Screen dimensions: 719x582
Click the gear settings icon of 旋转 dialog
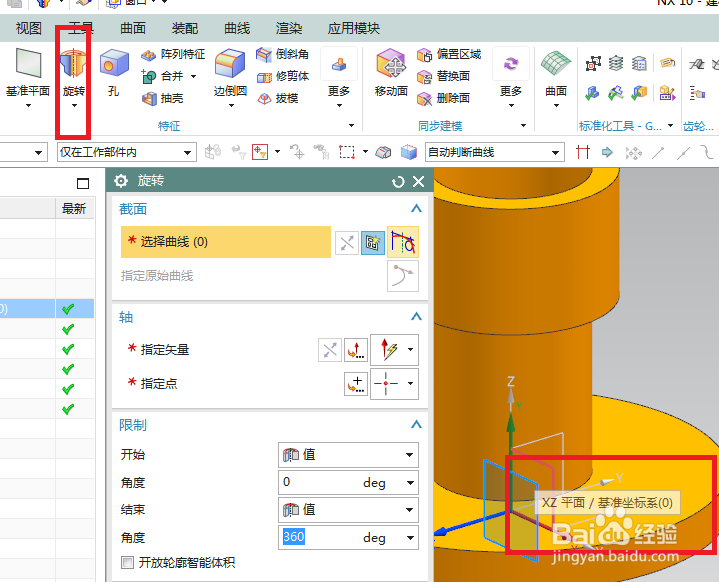point(121,181)
